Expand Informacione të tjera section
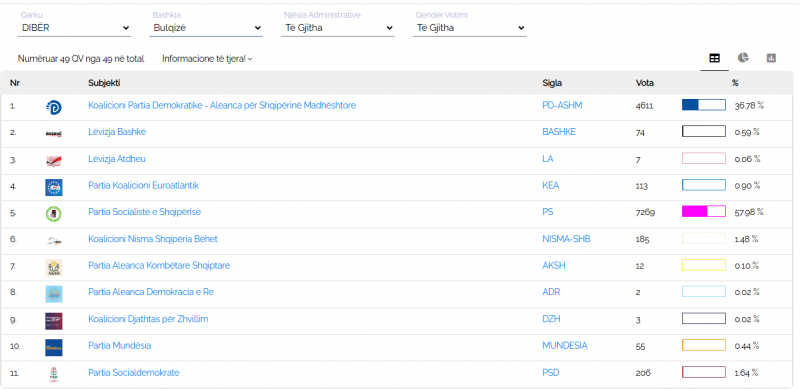The width and height of the screenshot is (800, 389). point(207,59)
